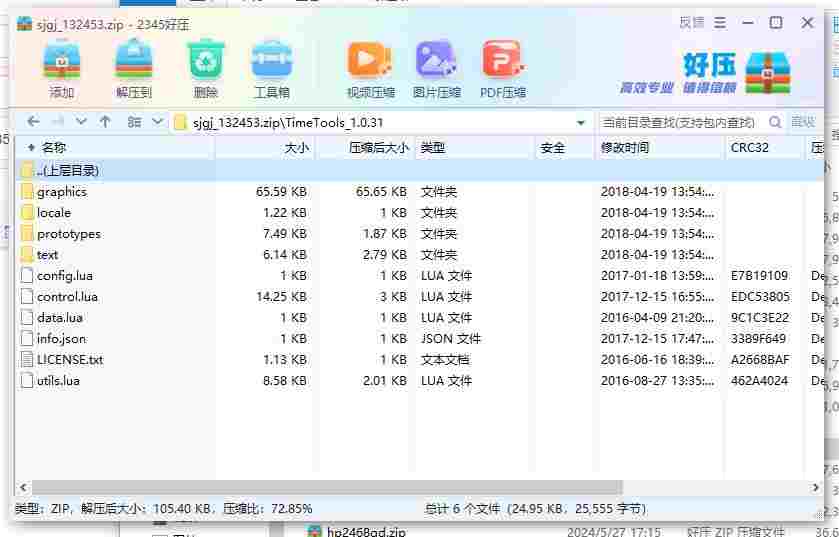Select the info.json file
This screenshot has width=839, height=537.
[x=420, y=339]
